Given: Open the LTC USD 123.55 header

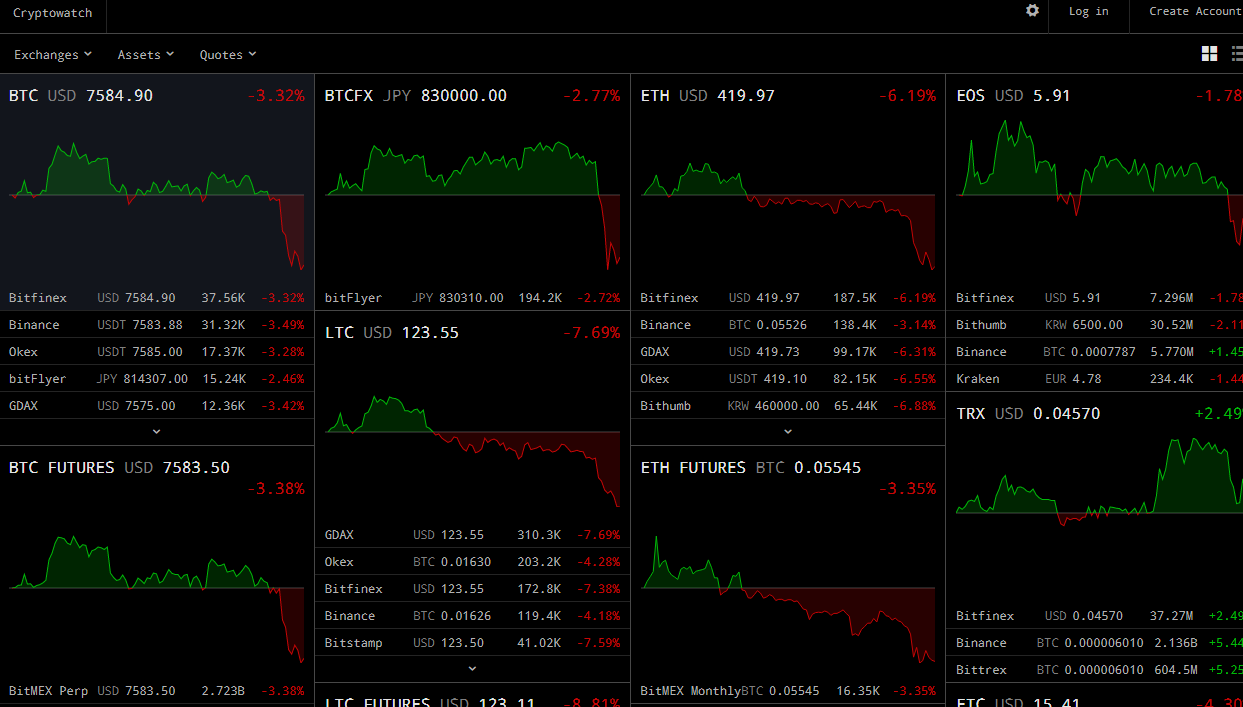Looking at the screenshot, I should (472, 332).
